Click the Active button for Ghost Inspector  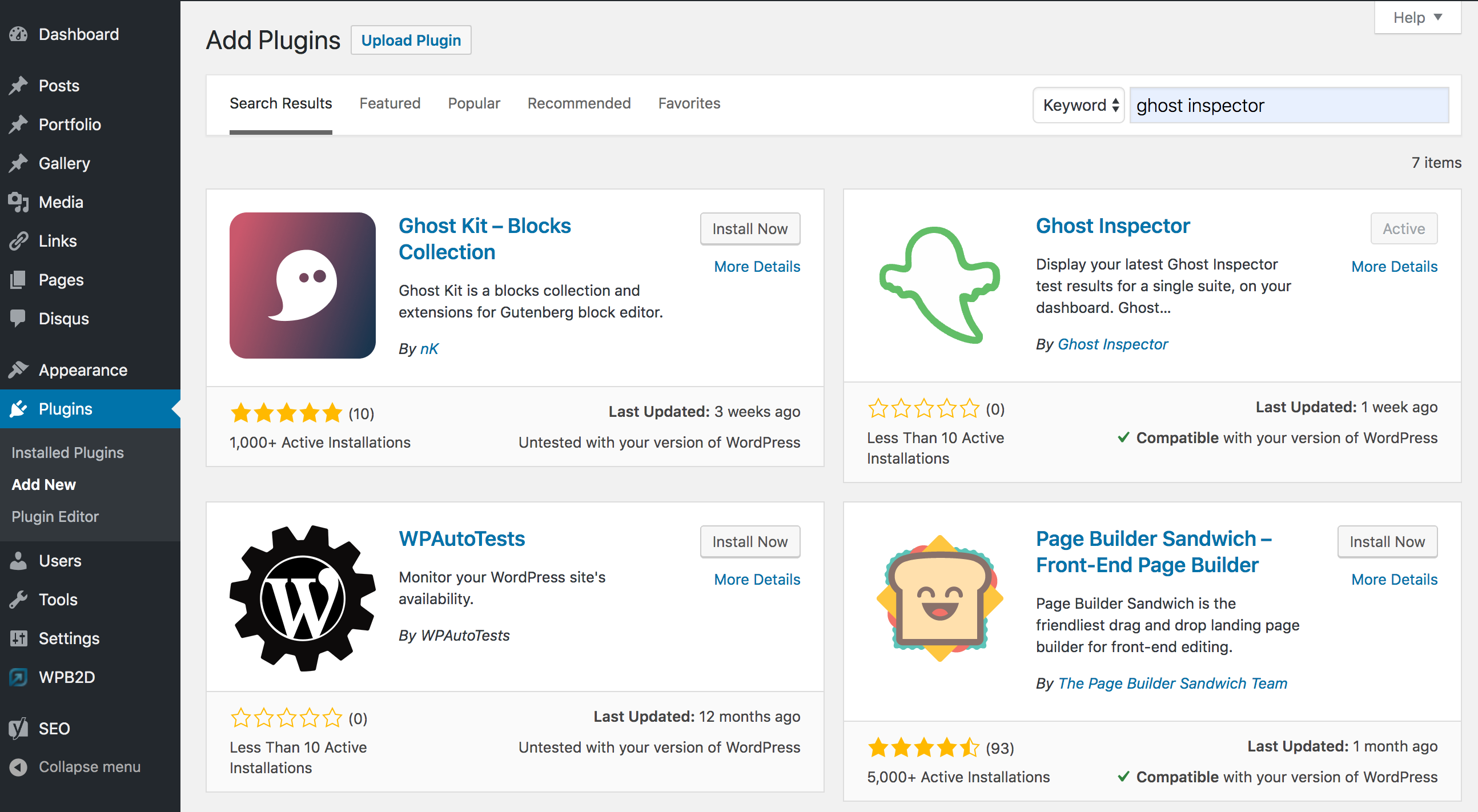pyautogui.click(x=1404, y=229)
